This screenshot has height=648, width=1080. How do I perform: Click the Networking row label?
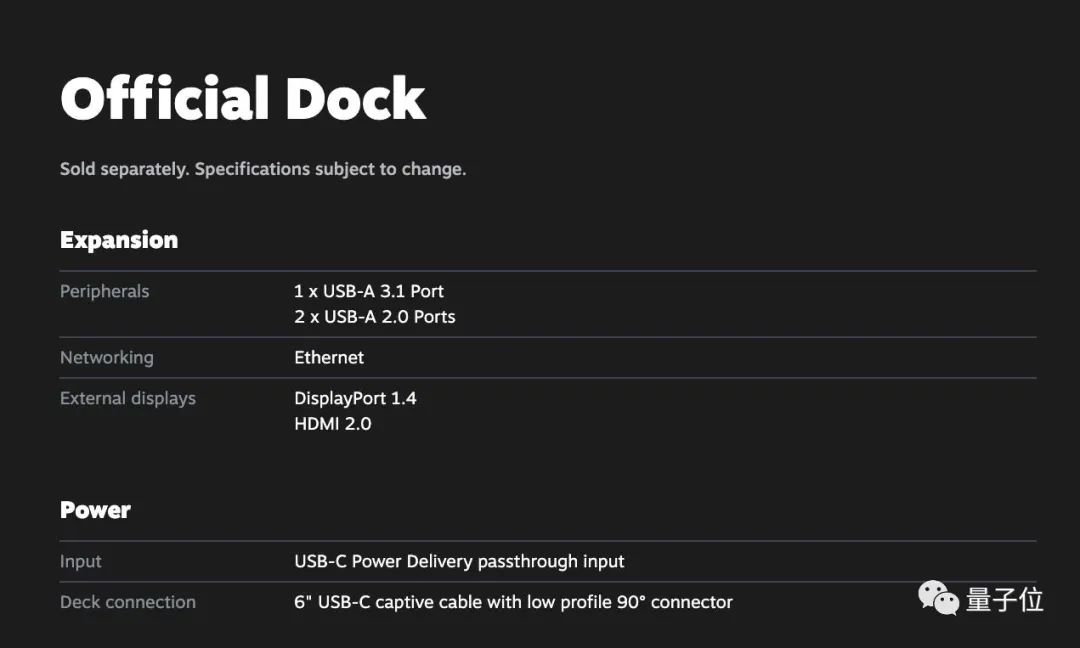click(x=107, y=357)
